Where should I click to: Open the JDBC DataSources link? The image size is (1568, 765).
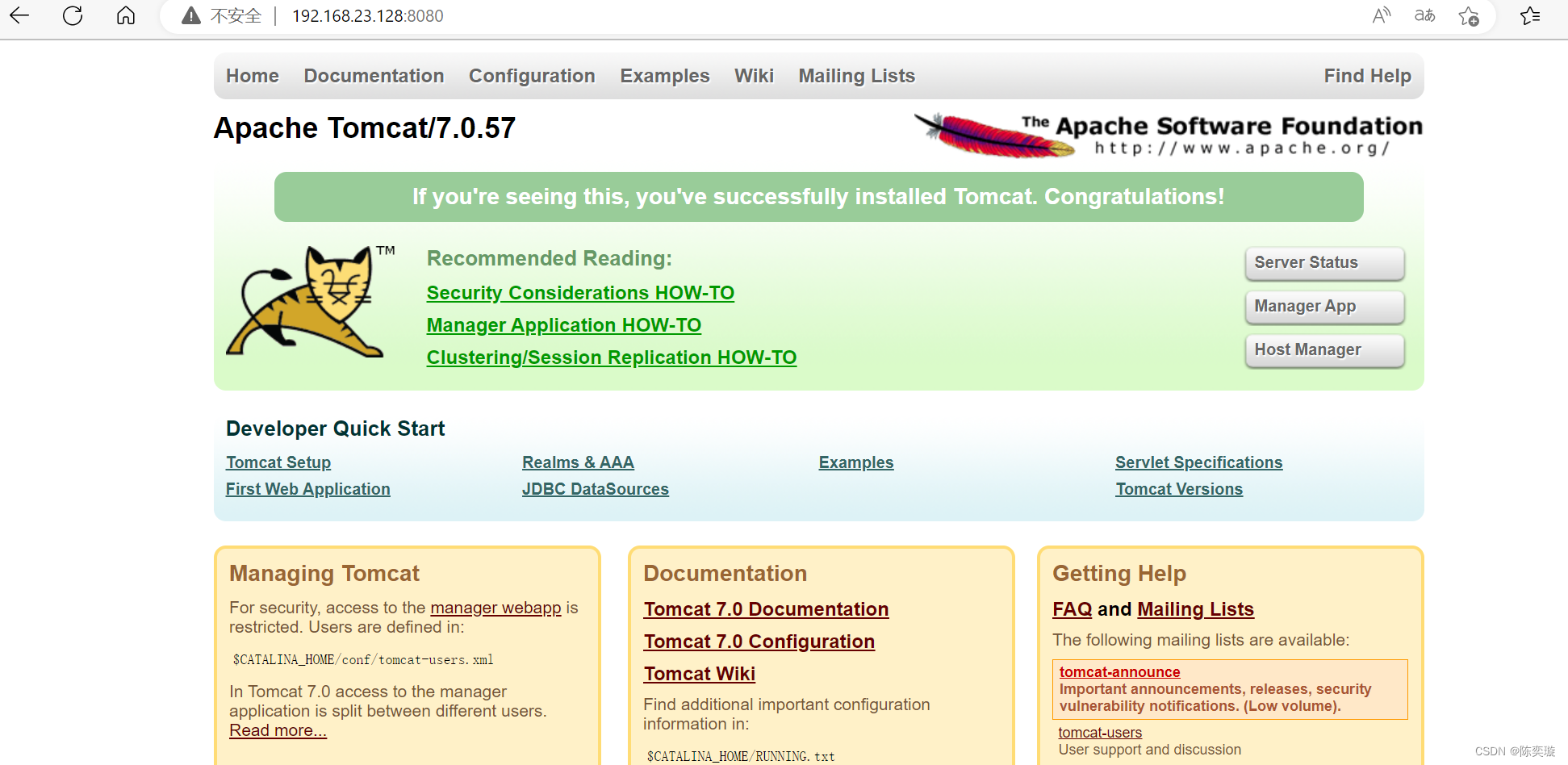(596, 489)
